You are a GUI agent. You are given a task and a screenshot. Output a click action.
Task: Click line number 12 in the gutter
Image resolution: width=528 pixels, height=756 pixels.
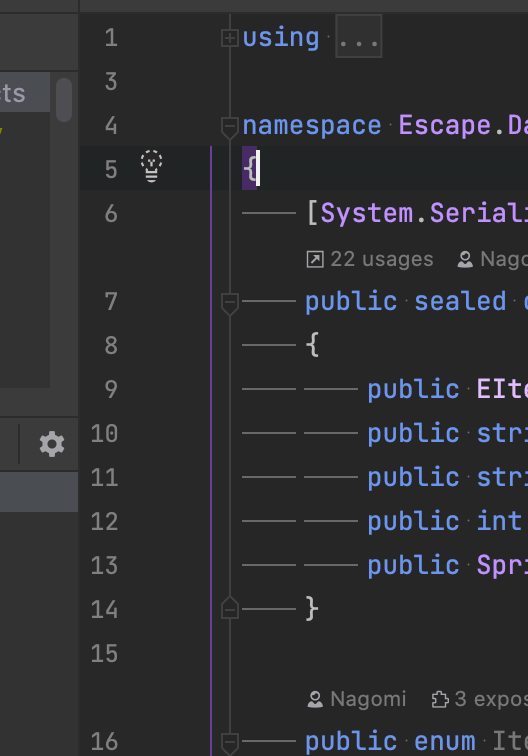(104, 522)
